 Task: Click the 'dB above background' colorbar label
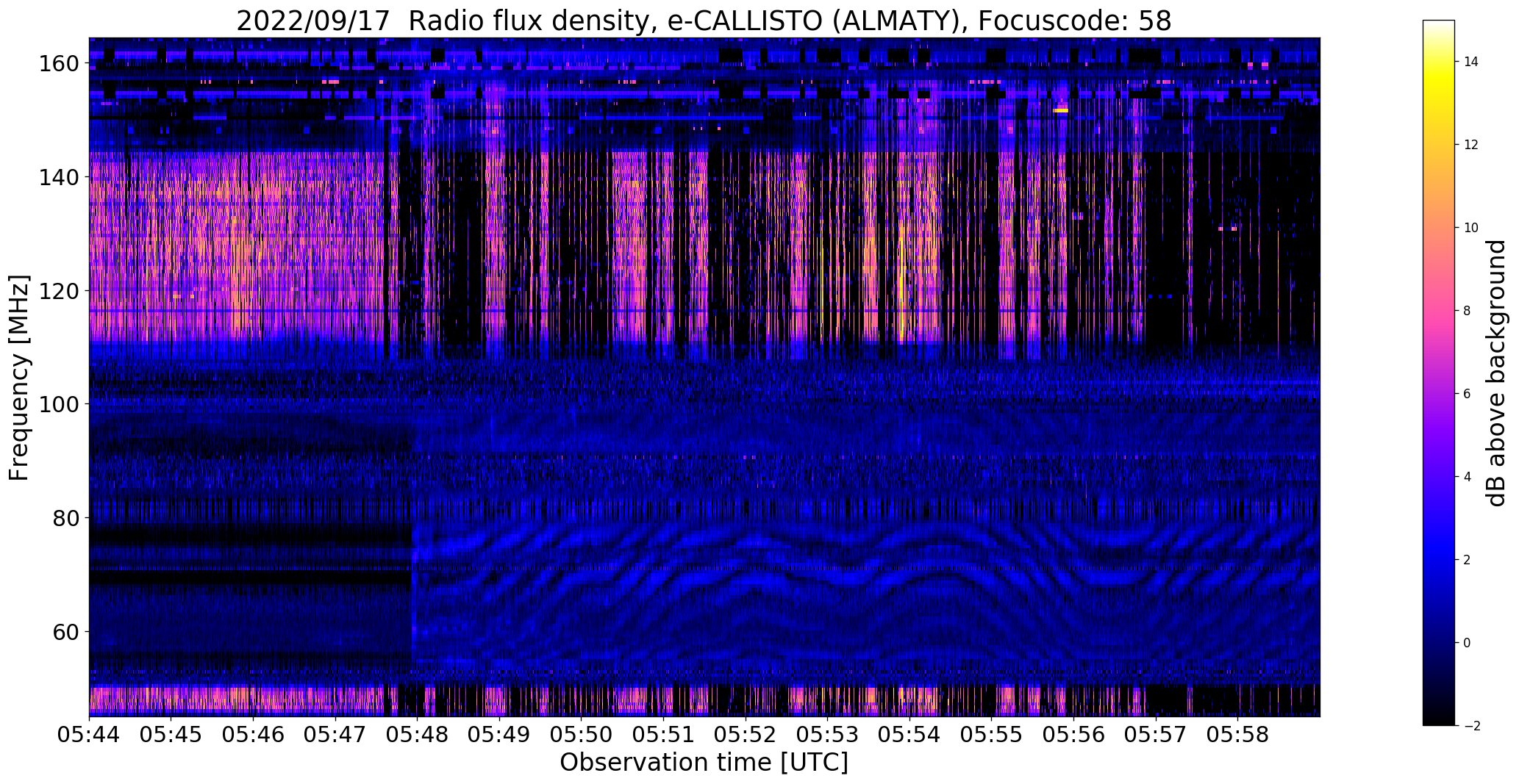(1495, 373)
